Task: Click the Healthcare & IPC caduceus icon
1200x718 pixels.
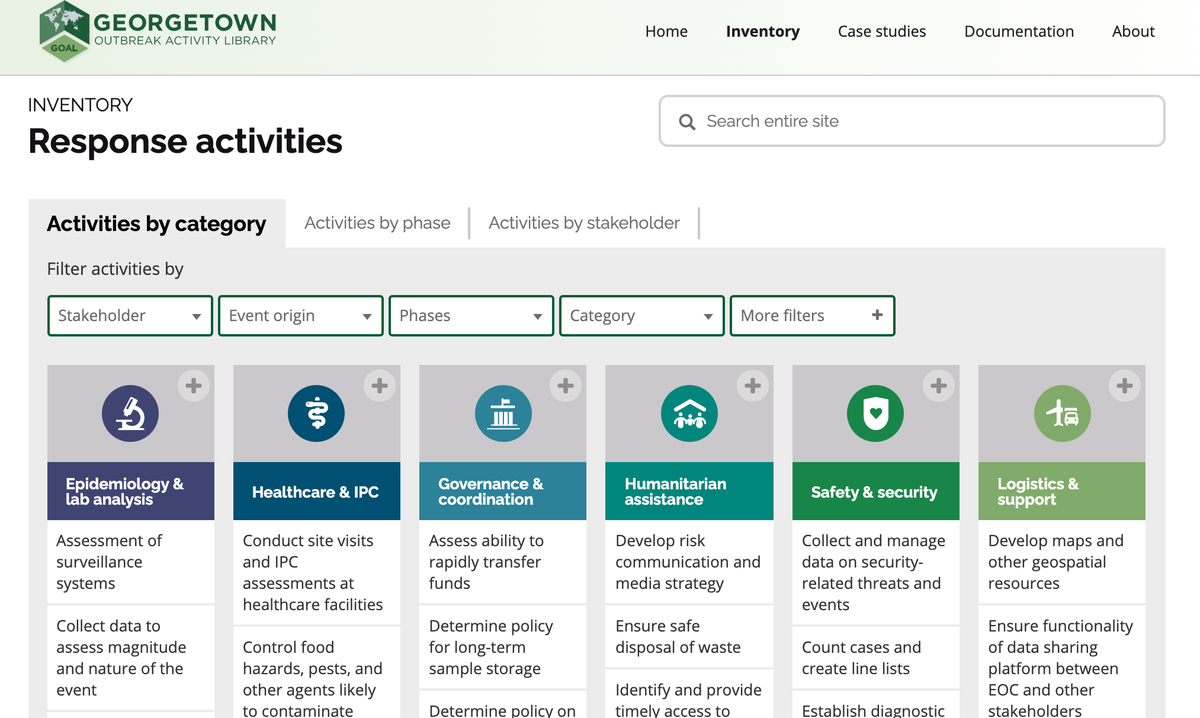Action: pos(316,413)
